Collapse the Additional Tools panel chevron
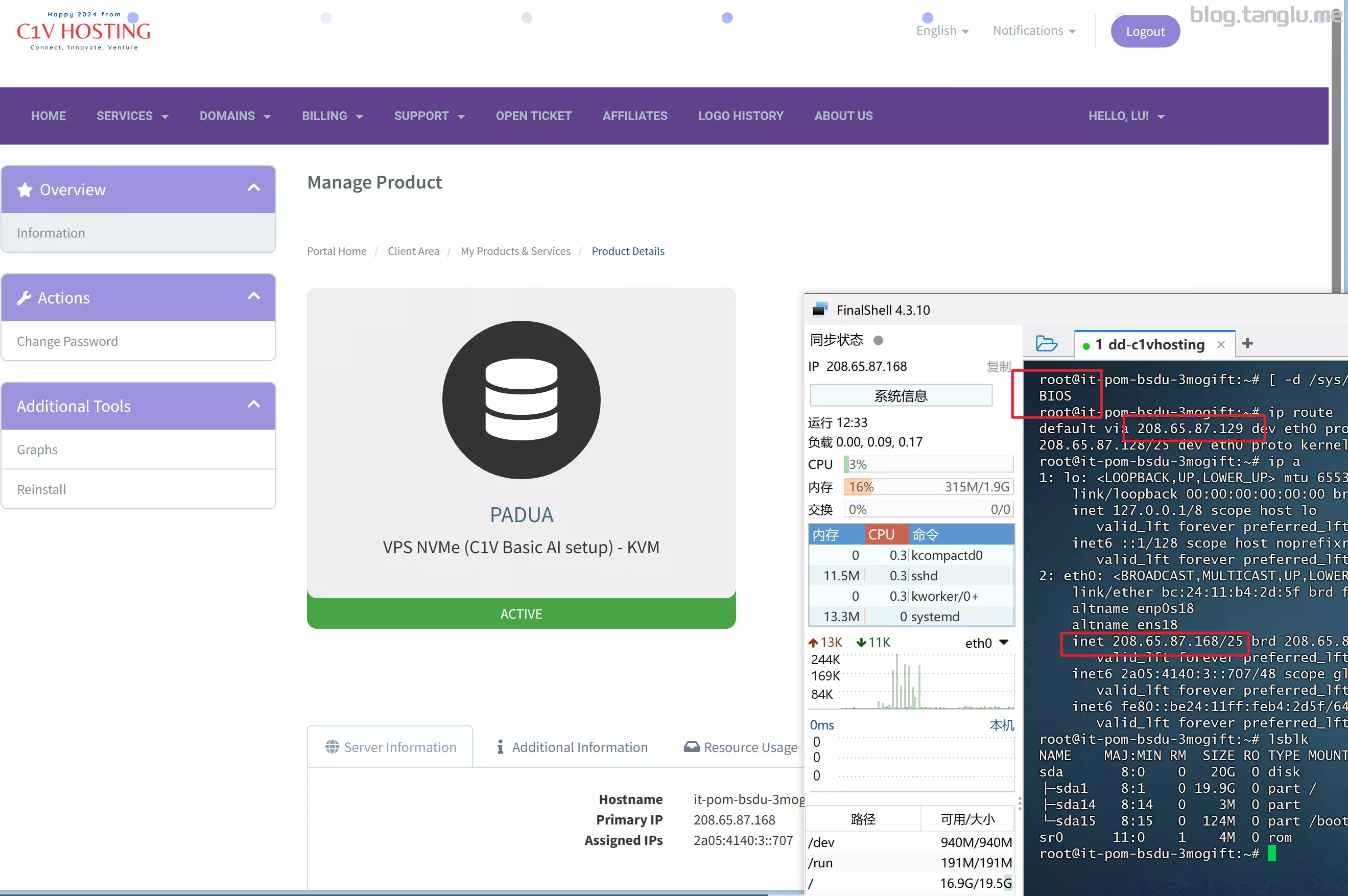1348x896 pixels. (254, 405)
